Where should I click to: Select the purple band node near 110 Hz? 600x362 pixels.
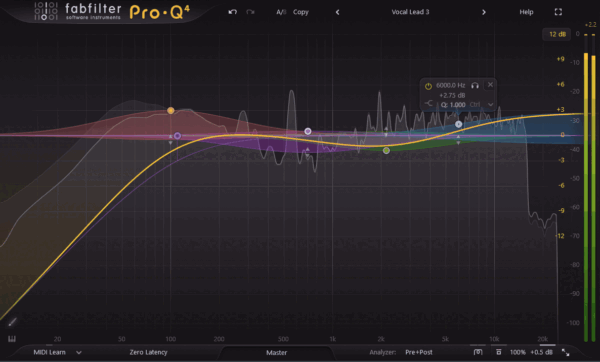(177, 136)
